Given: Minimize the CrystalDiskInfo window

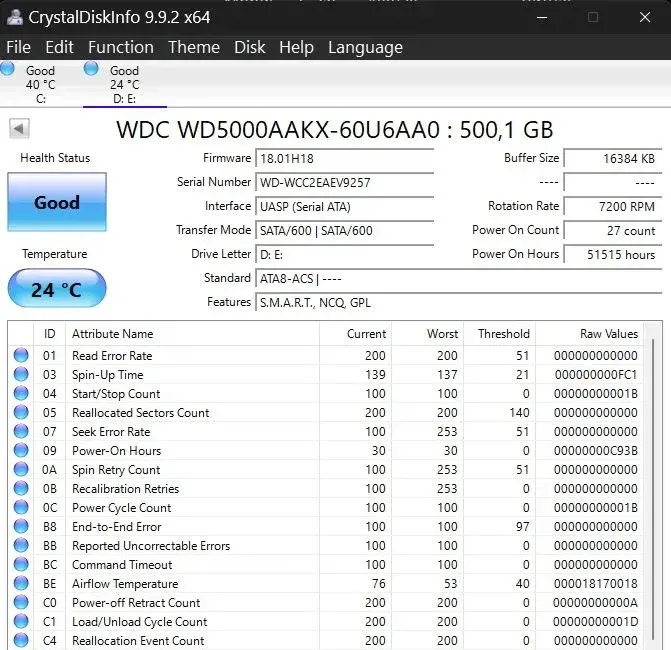Looking at the screenshot, I should pyautogui.click(x=542, y=18).
